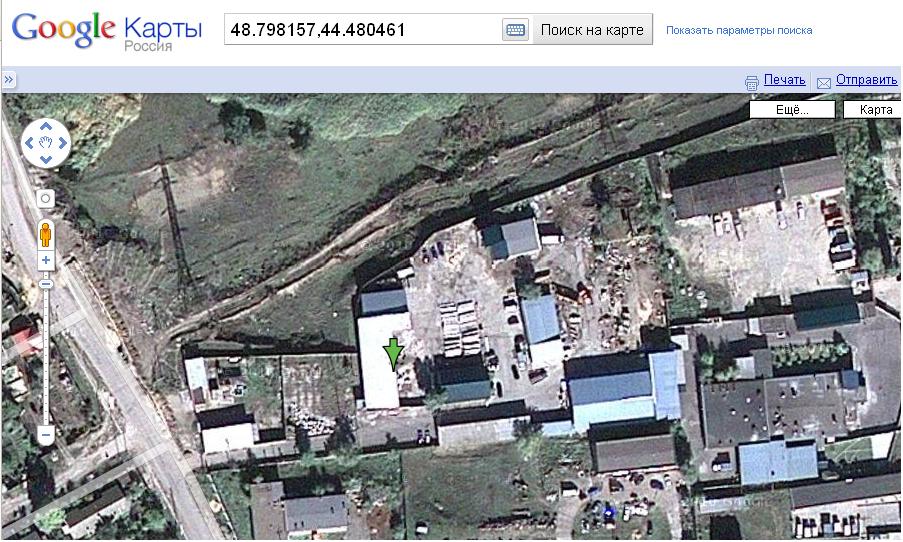903x542 pixels.
Task: Select the Street View pegman icon
Action: tap(45, 235)
